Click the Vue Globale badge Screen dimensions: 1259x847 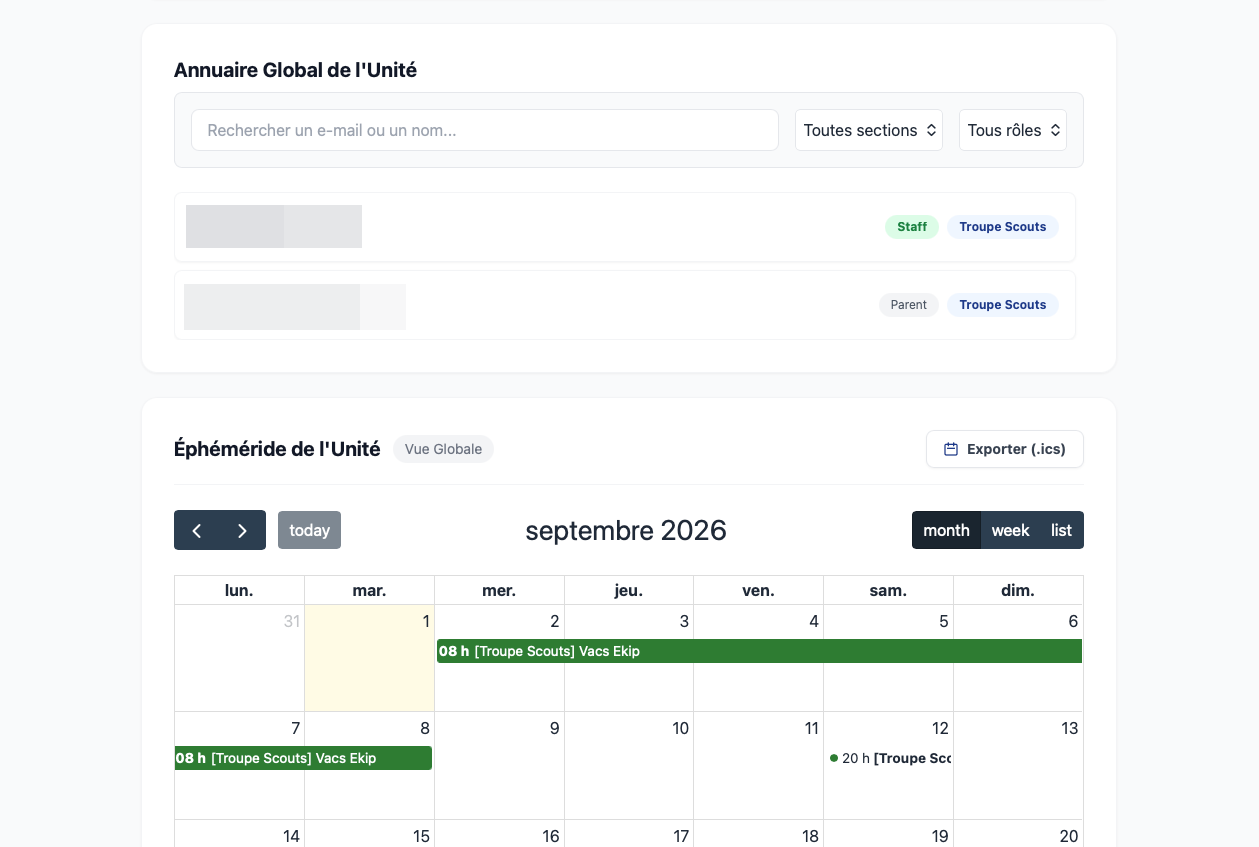tap(443, 449)
